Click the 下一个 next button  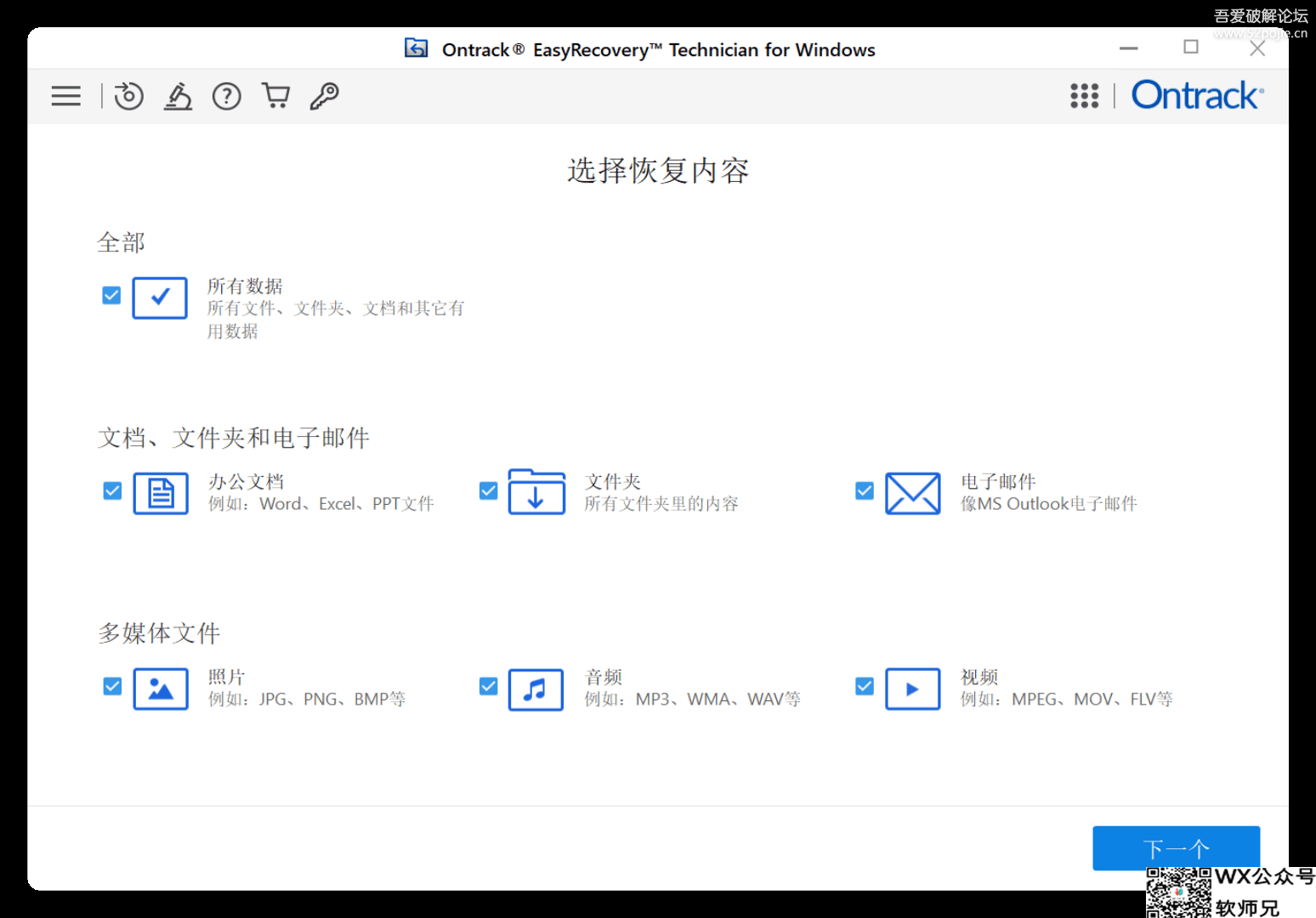(1177, 848)
